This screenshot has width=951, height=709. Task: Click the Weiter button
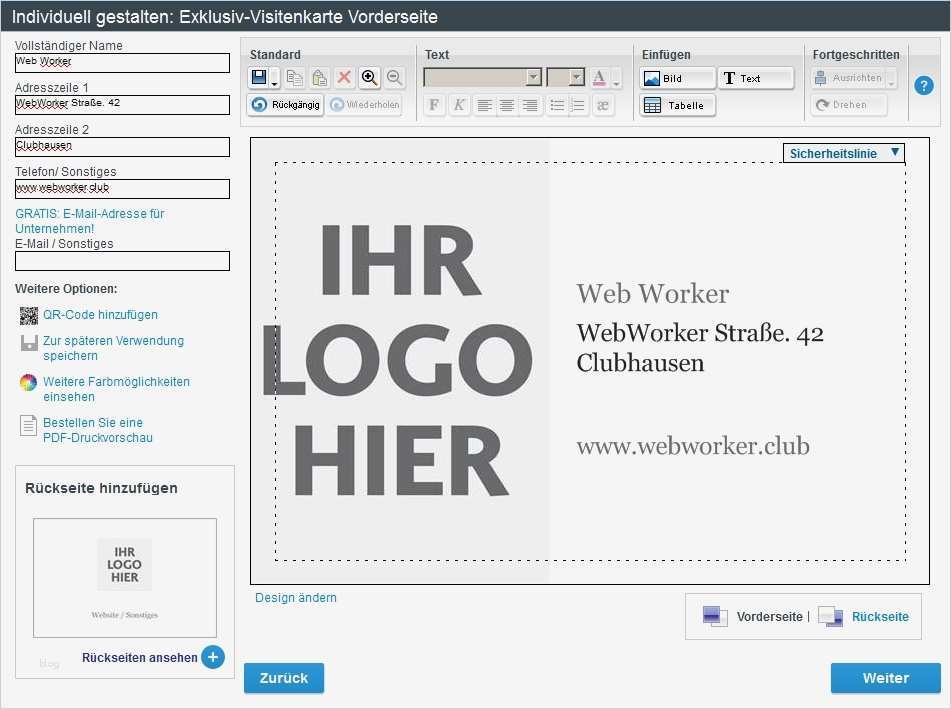pos(885,677)
